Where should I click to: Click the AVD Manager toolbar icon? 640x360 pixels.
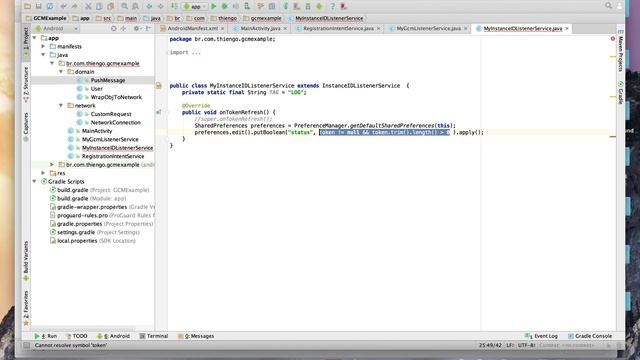click(x=297, y=6)
